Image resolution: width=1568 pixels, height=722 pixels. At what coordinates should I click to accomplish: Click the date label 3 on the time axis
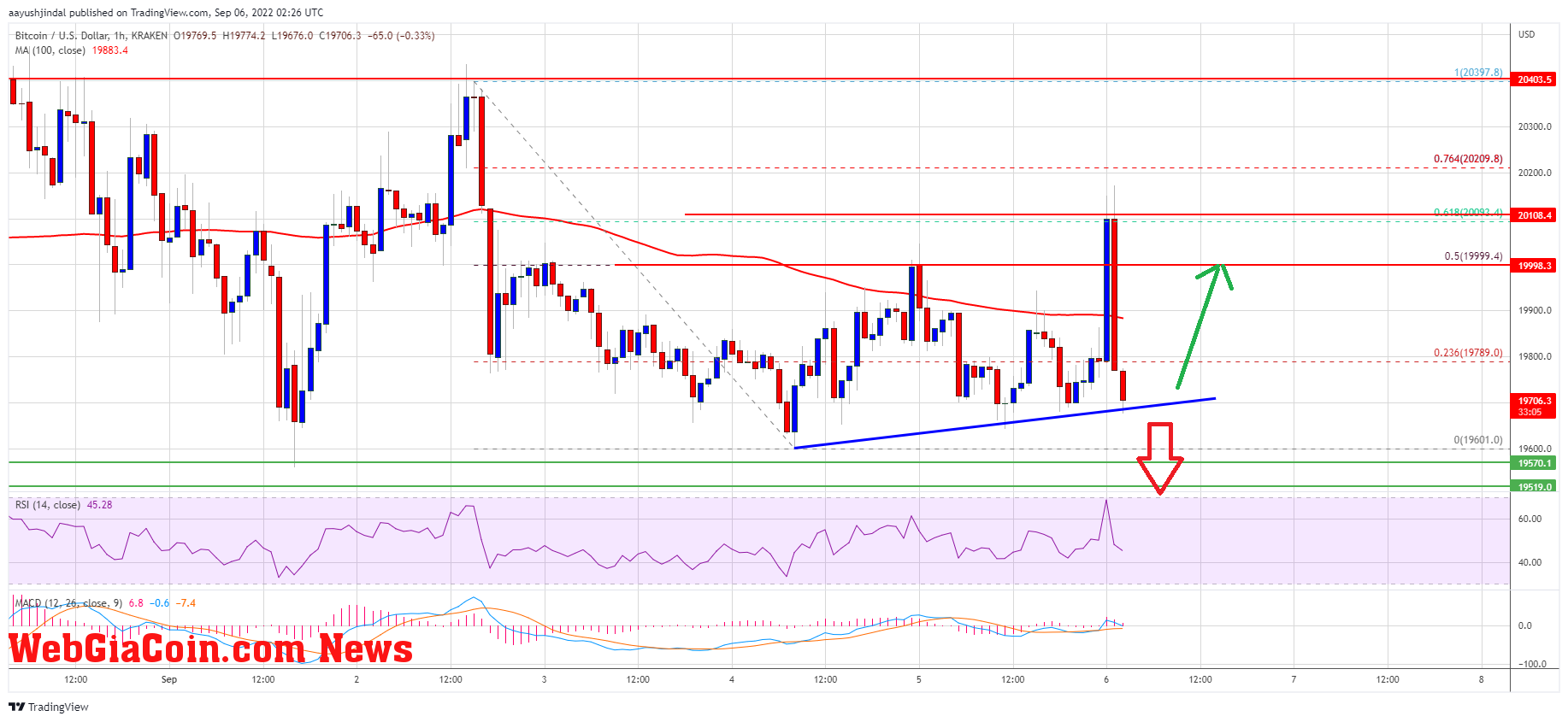pyautogui.click(x=544, y=679)
